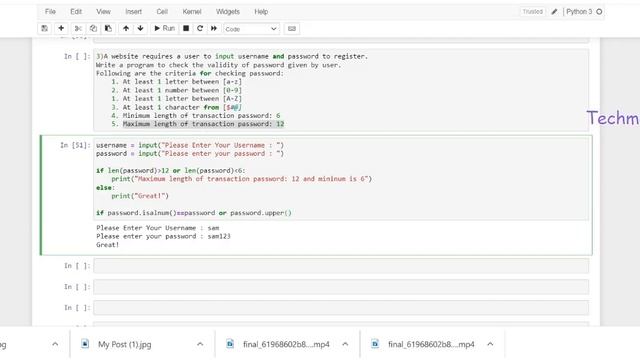This screenshot has height=360, width=640.
Task: Click output line 'Please enter your password : sam123'
Action: click(x=163, y=236)
